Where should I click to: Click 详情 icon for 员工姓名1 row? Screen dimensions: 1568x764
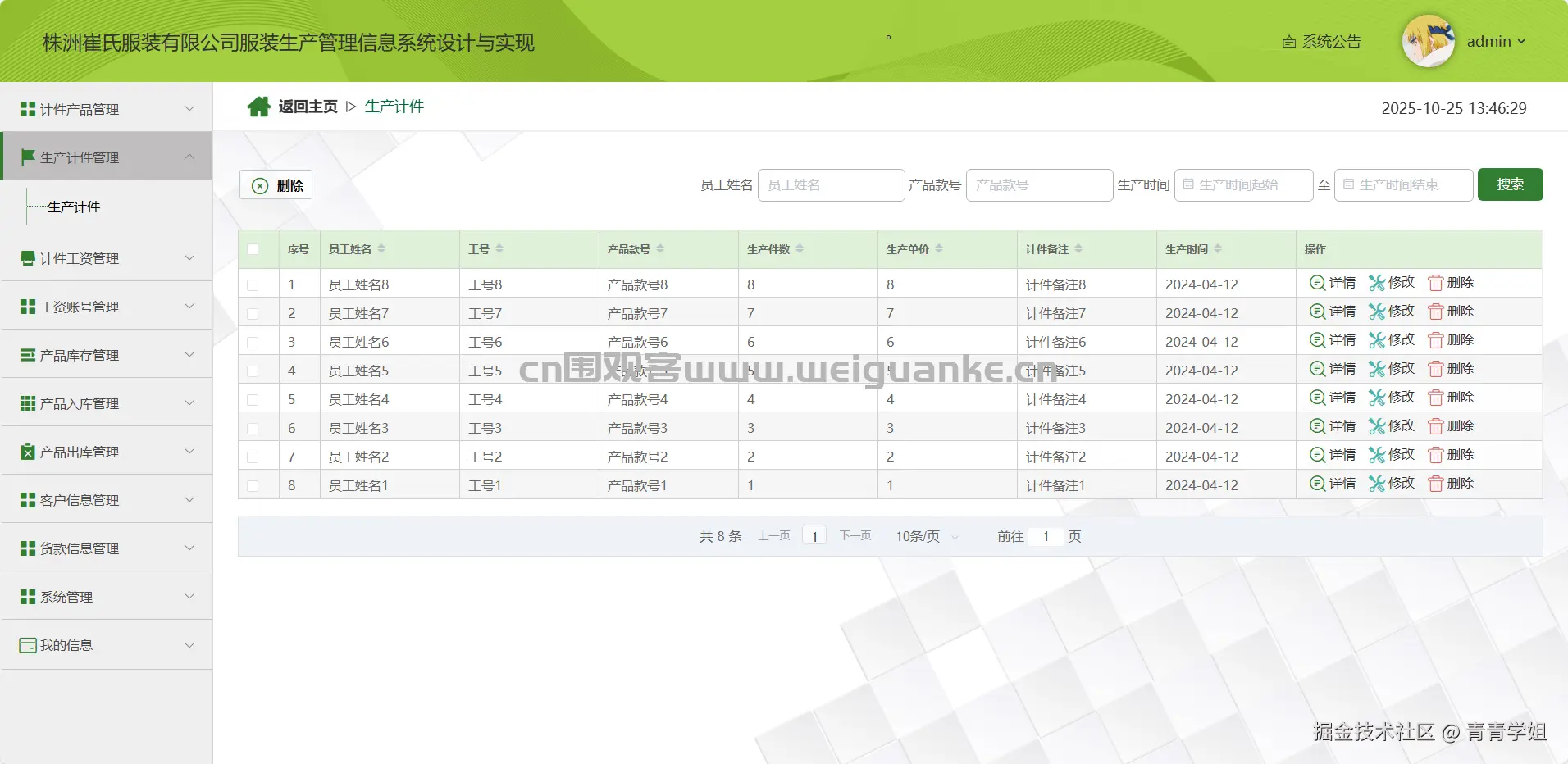[1317, 484]
